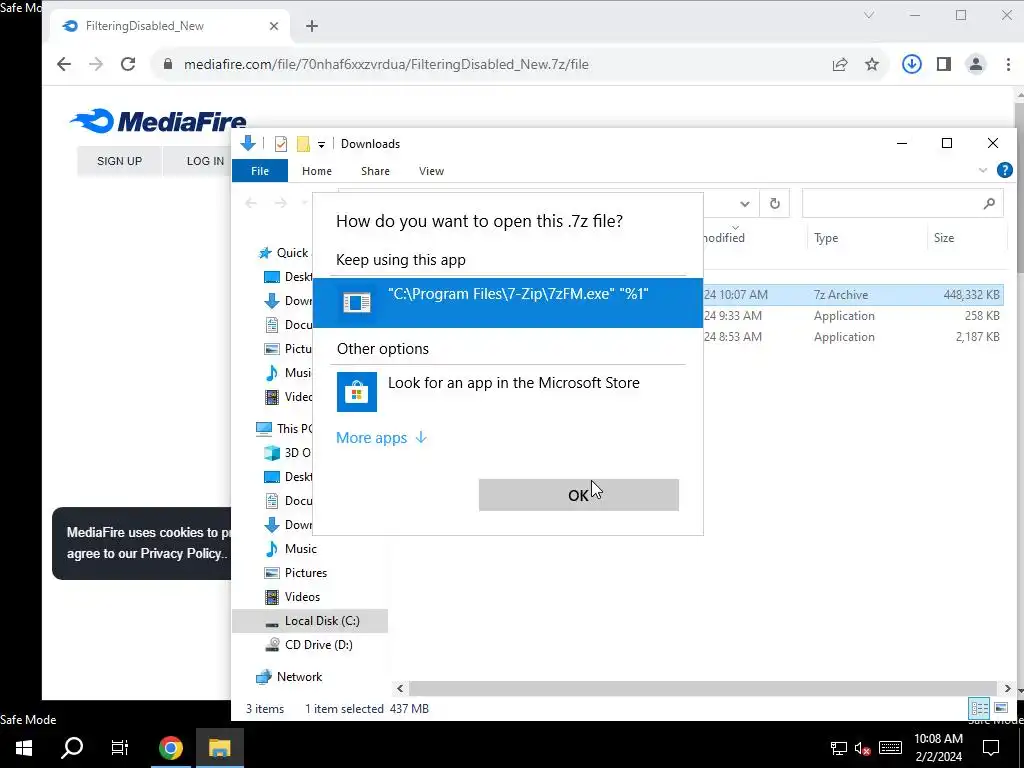The image size is (1024, 768).
Task: Click the Explorer help question-mark icon
Action: click(x=1004, y=170)
